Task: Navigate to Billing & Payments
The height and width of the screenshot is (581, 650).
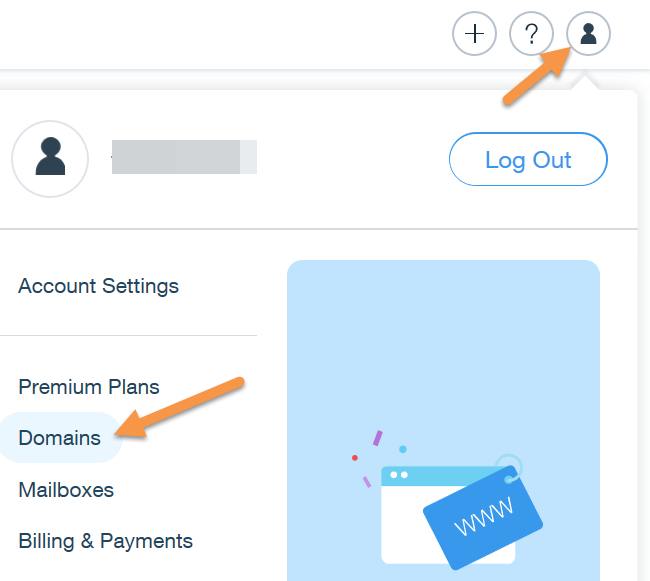Action: (105, 541)
